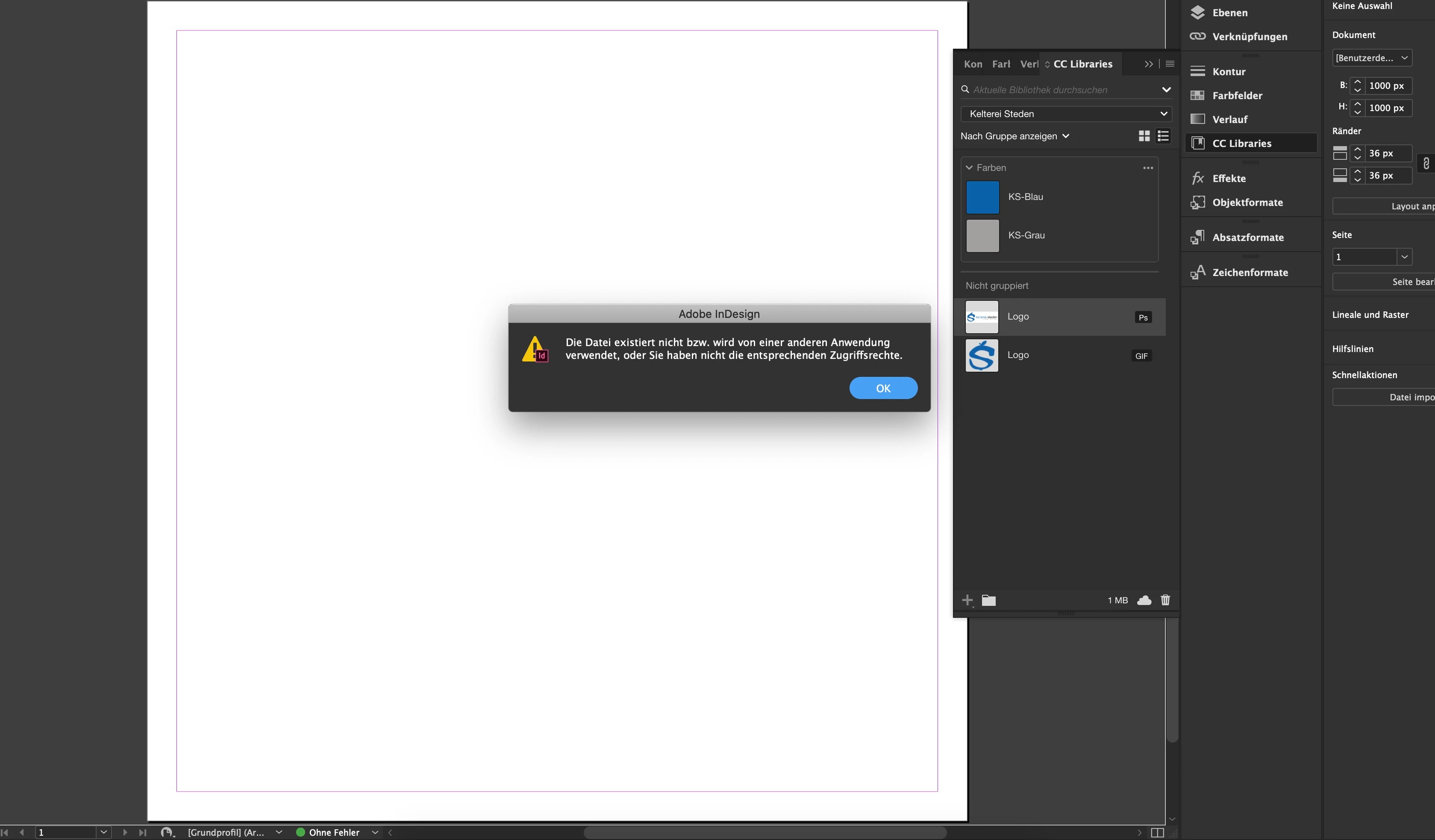The width and height of the screenshot is (1435, 840).
Task: Go to previous page arrow
Action: pos(22,833)
